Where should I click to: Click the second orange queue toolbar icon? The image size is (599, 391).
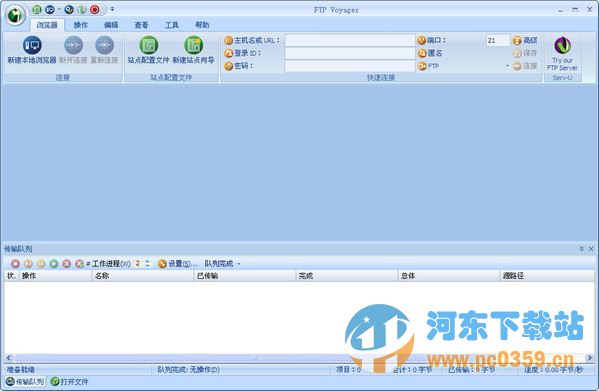[28, 263]
